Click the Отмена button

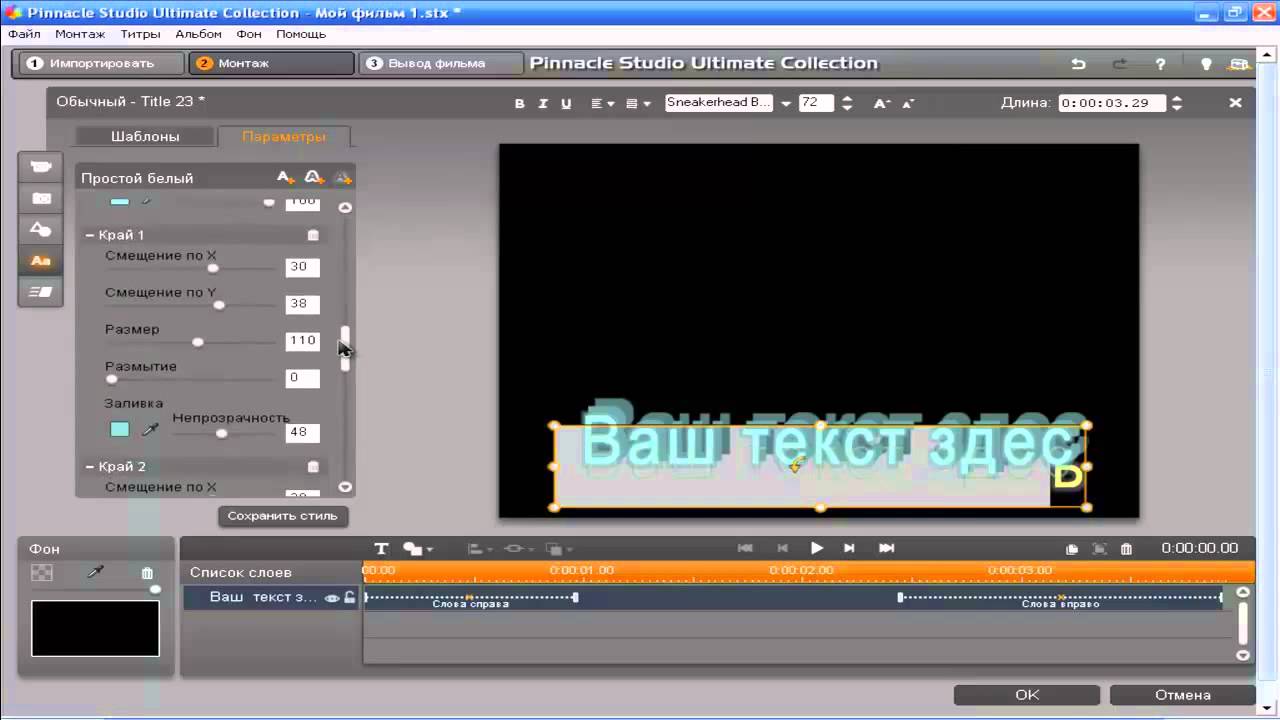[x=1183, y=695]
